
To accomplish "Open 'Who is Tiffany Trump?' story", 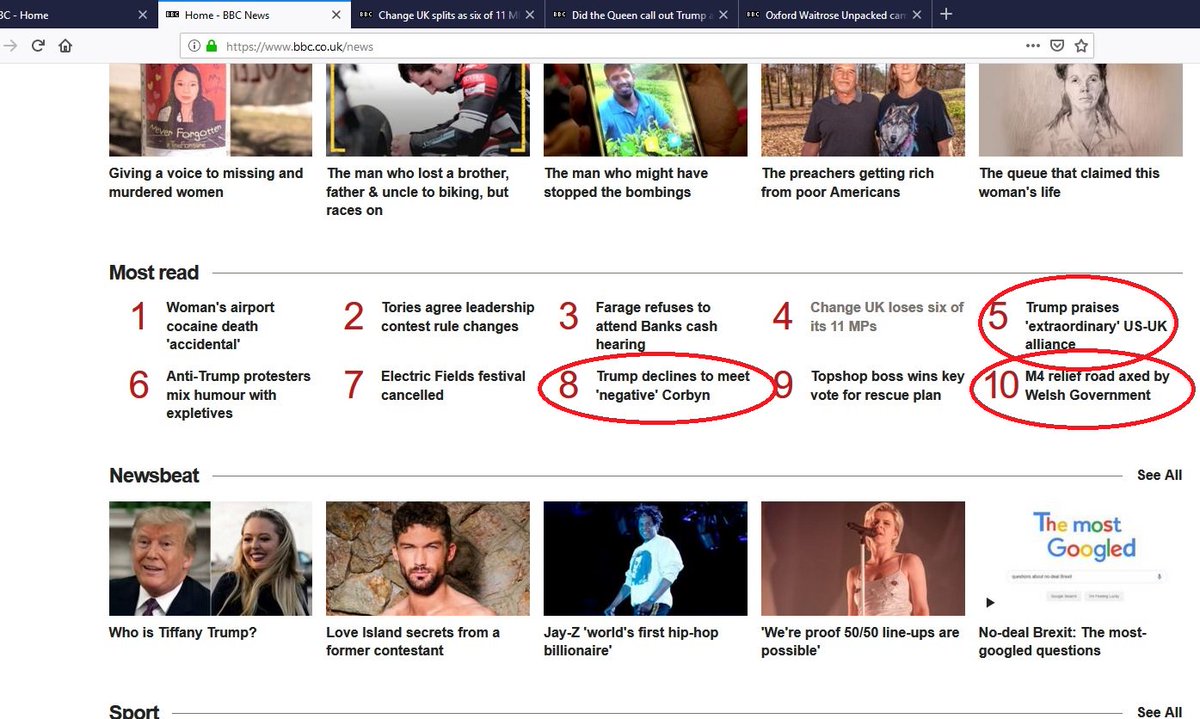I will pyautogui.click(x=183, y=632).
